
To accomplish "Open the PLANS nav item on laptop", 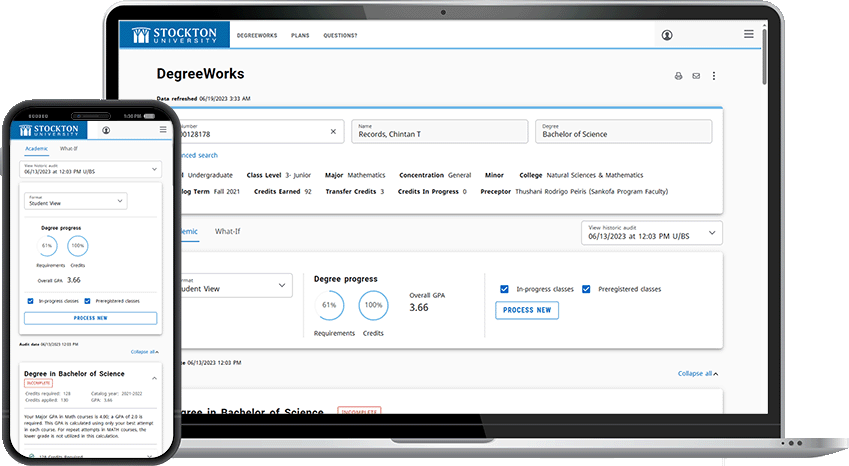I will click(300, 35).
